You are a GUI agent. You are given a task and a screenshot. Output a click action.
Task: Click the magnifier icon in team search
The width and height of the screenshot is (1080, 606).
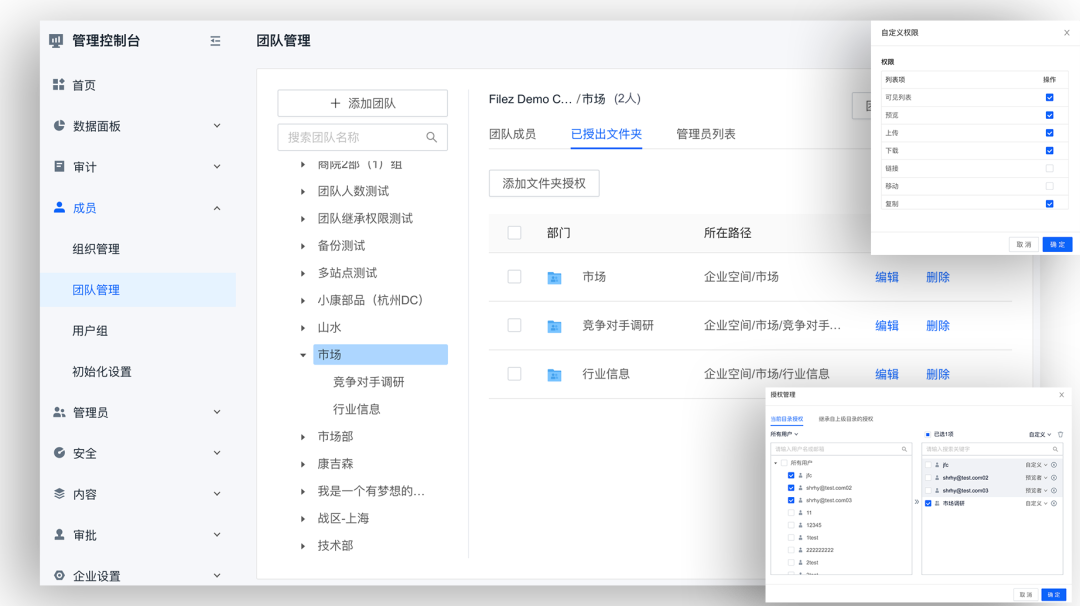432,137
